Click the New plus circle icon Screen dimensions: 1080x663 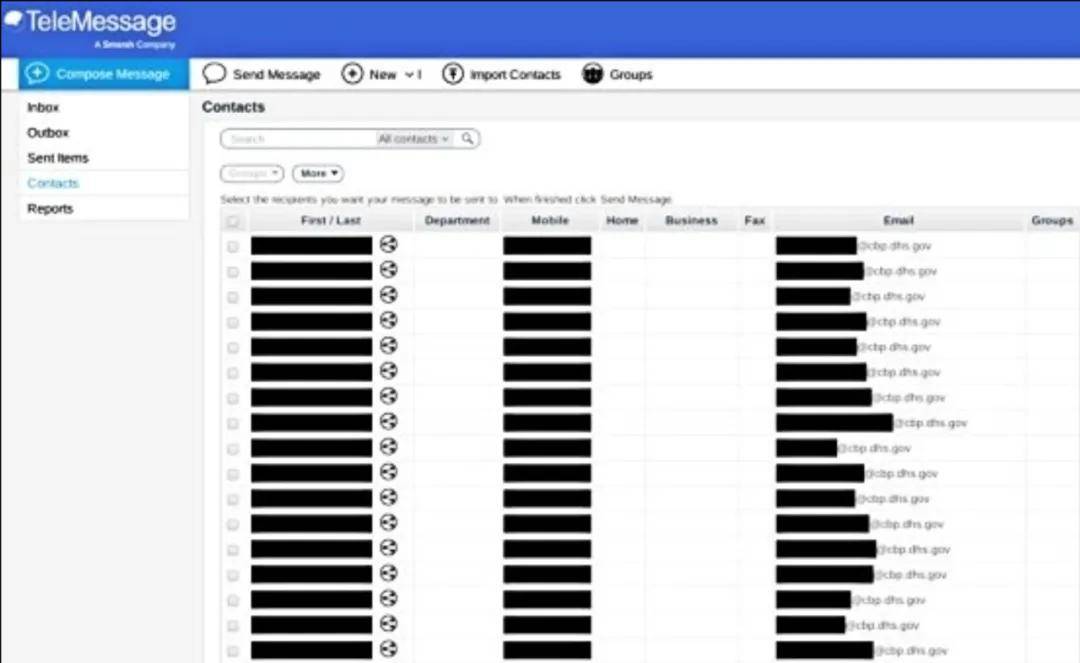(352, 74)
